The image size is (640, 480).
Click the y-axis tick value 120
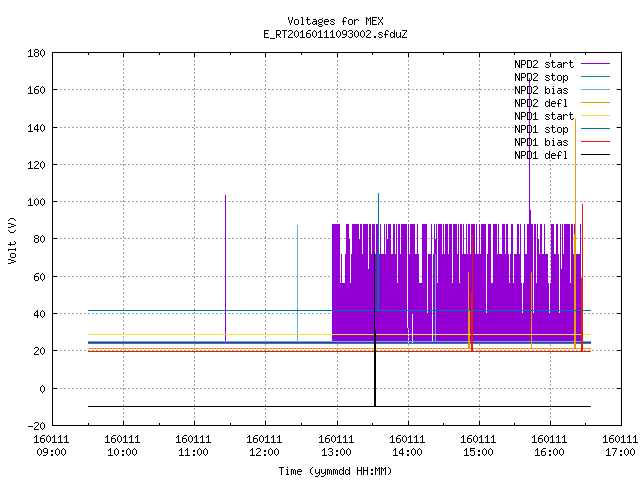36,165
